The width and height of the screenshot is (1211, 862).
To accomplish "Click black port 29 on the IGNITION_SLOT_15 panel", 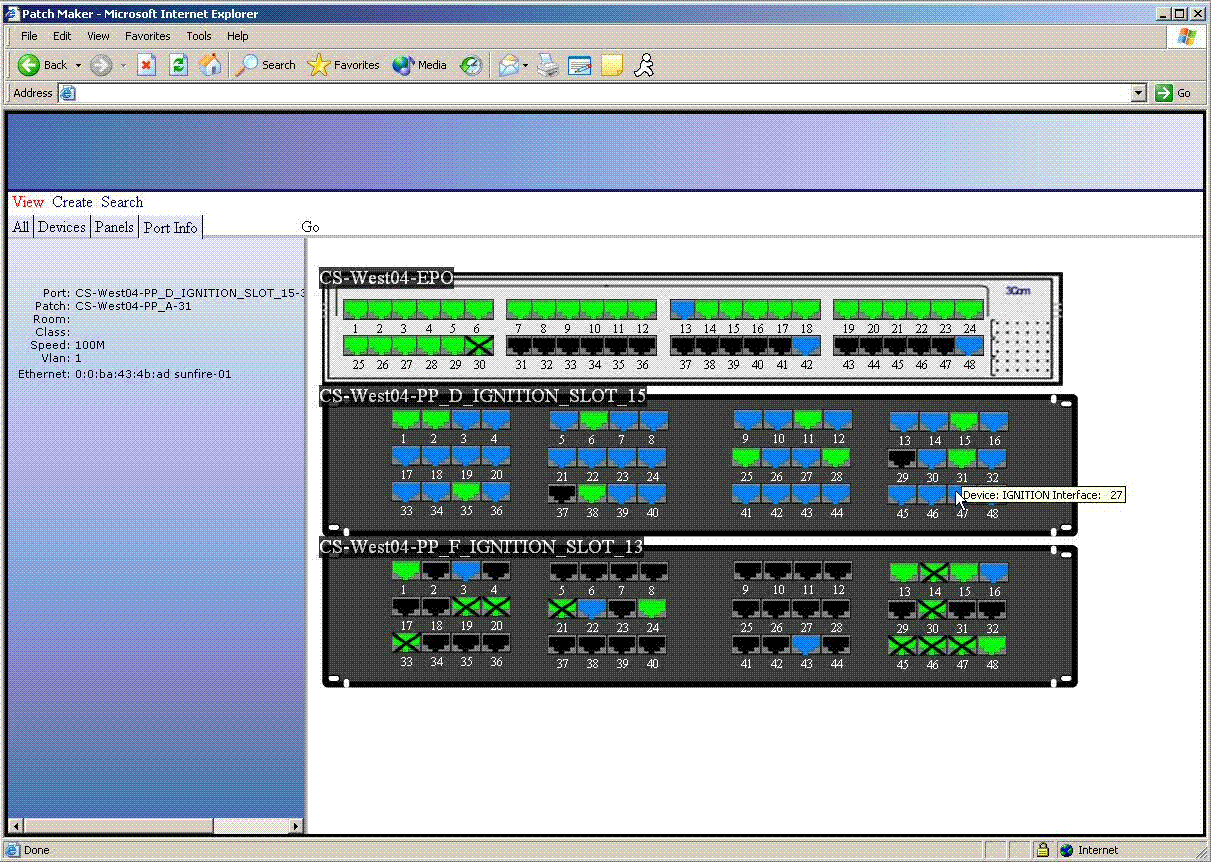I will 902,458.
